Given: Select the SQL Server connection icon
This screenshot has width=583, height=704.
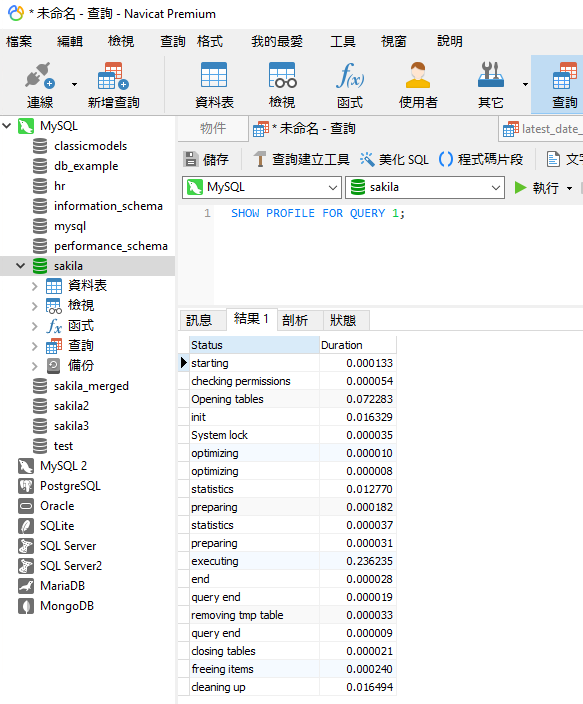Looking at the screenshot, I should tap(26, 546).
